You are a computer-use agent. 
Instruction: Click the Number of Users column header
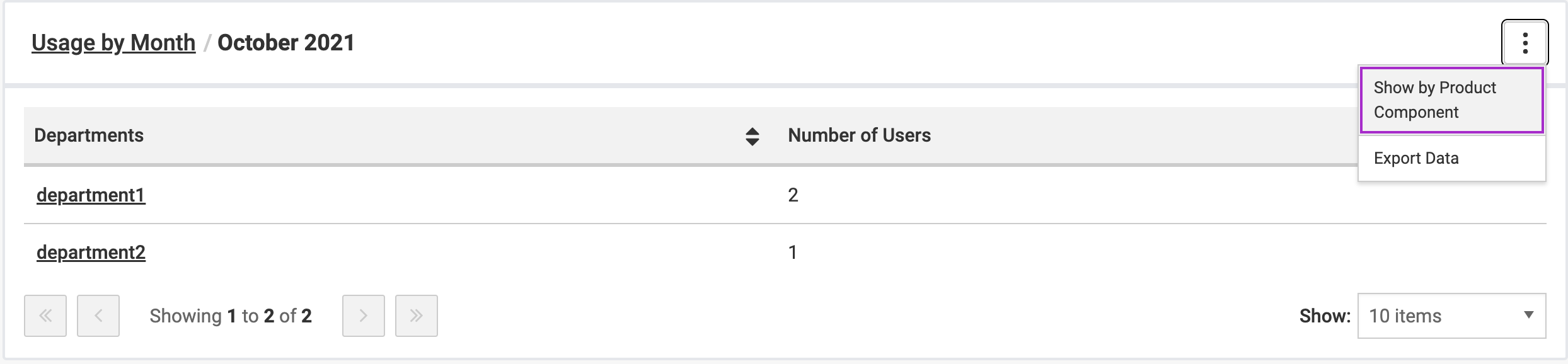859,135
